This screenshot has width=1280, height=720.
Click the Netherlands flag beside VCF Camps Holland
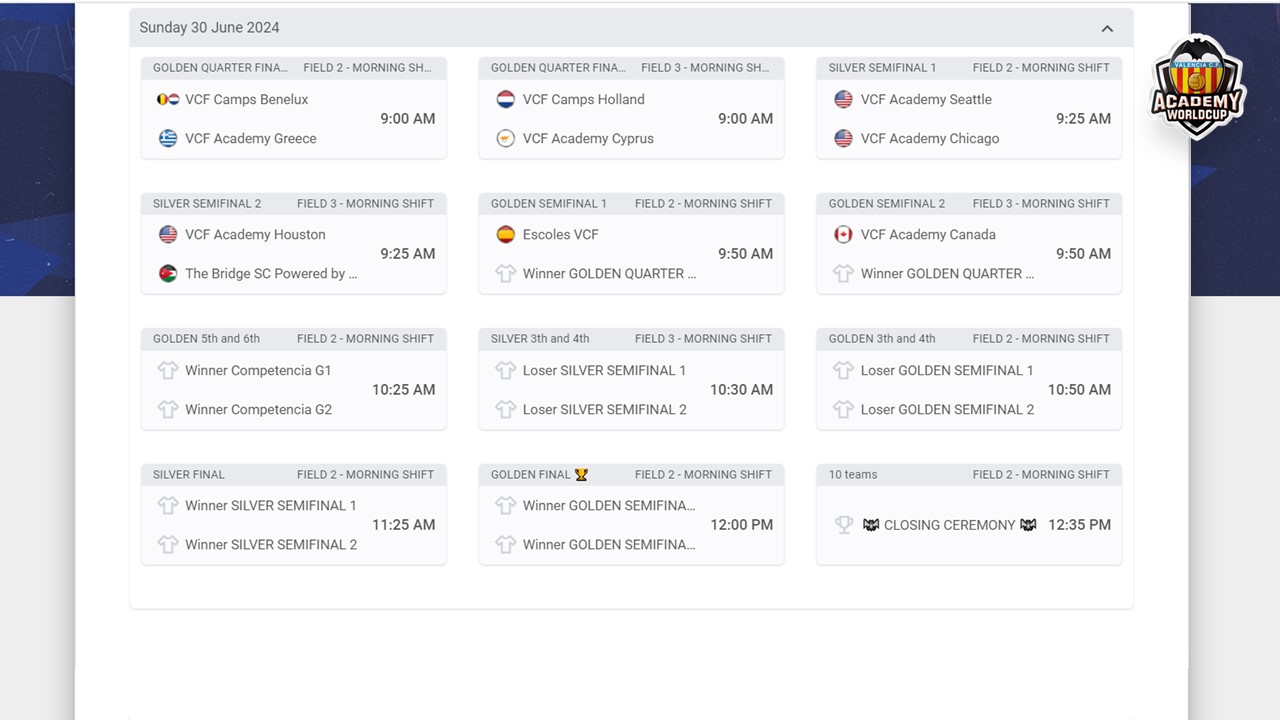point(506,99)
